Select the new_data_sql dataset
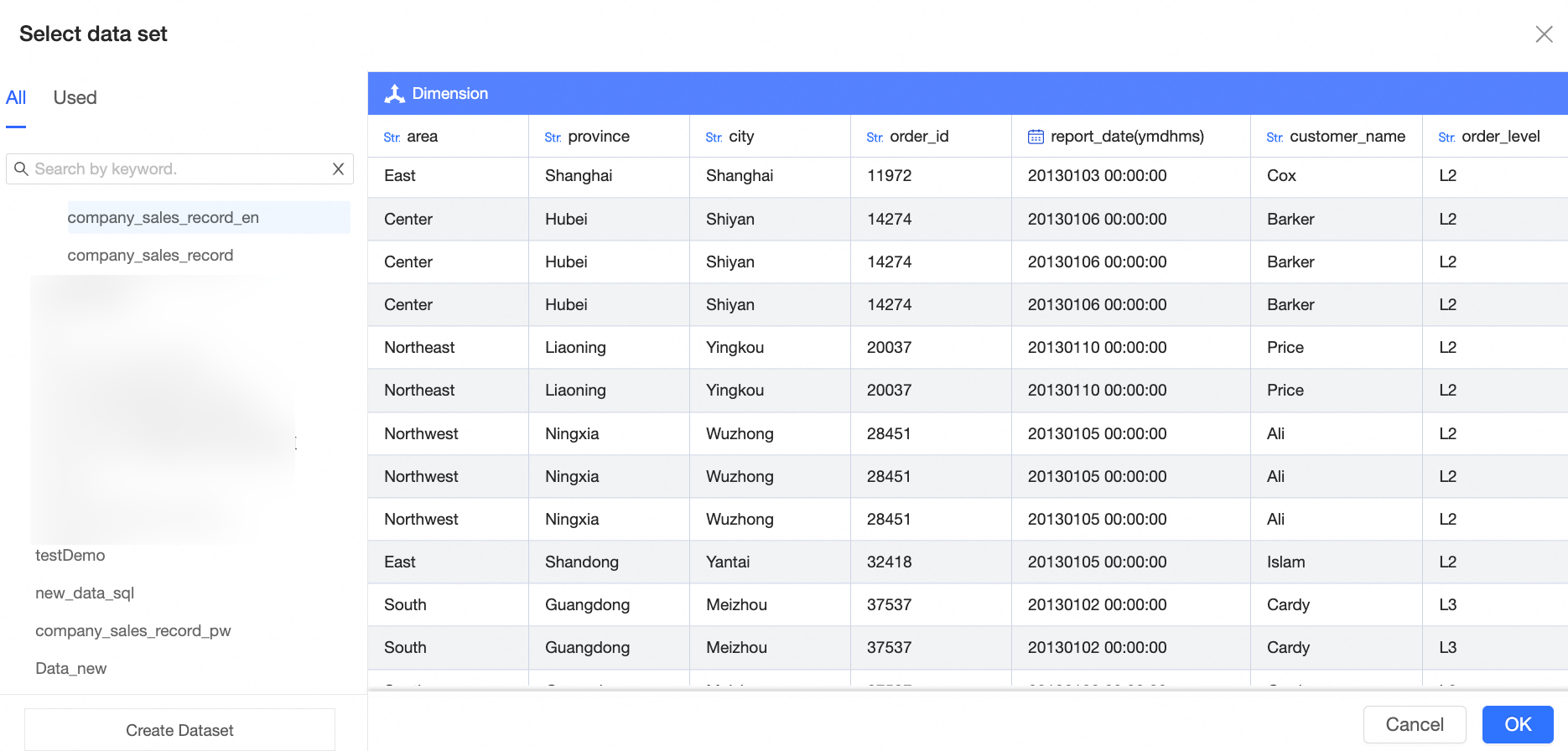This screenshot has width=1568, height=751. [85, 593]
